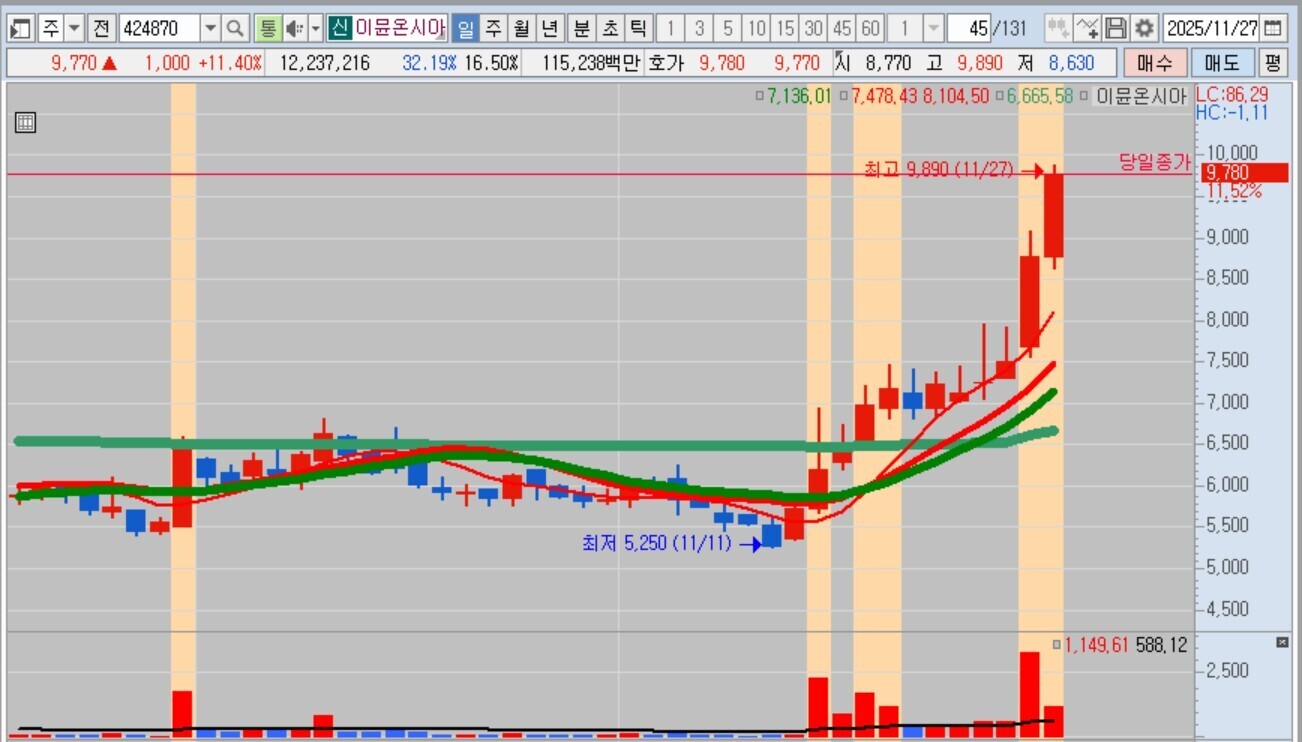The image size is (1302, 742).
Task: Click the candlestick compare chart icon
Action: 1058,28
